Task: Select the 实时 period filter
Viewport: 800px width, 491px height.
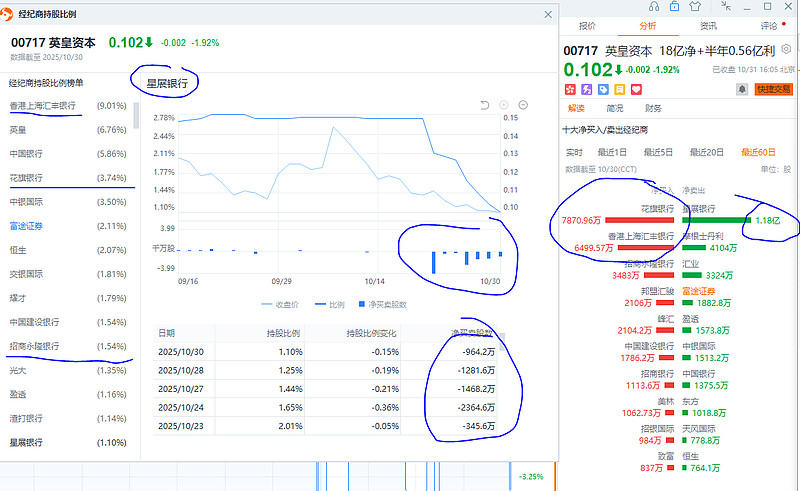Action: point(574,152)
